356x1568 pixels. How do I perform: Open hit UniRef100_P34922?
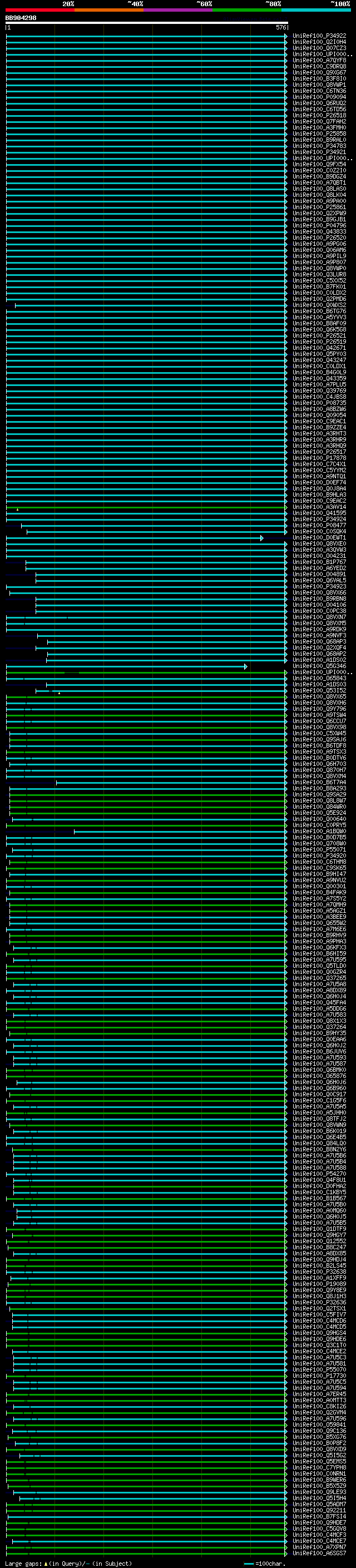[x=319, y=36]
